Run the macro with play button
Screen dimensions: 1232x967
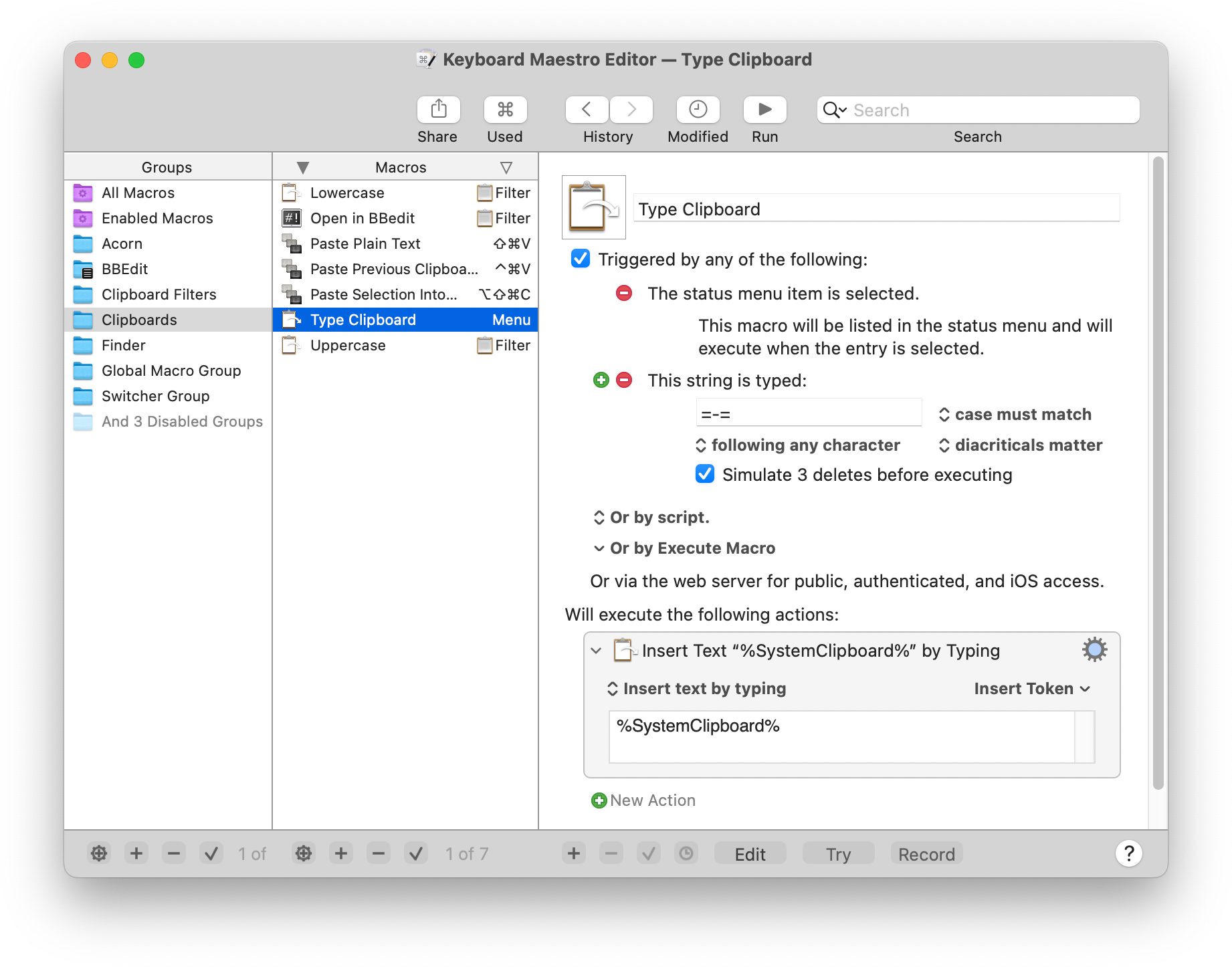[764, 110]
